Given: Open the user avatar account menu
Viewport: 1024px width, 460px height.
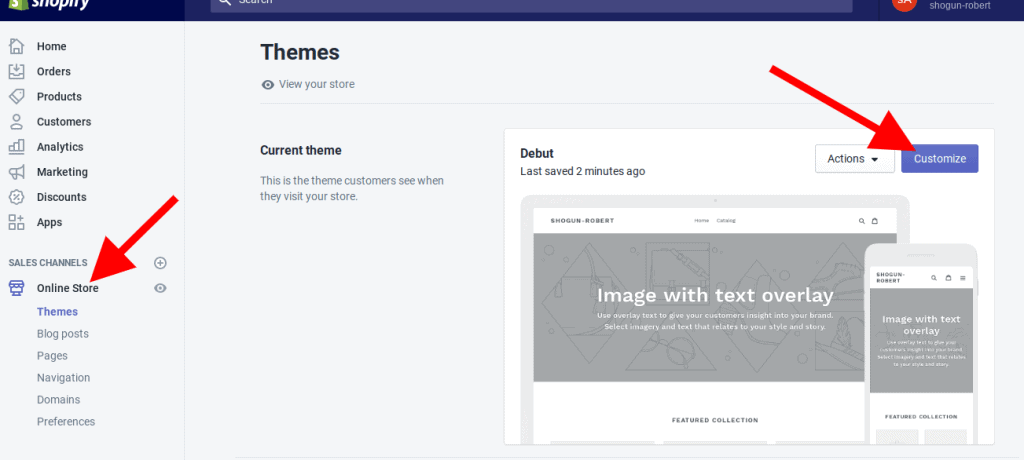Looking at the screenshot, I should [x=904, y=4].
